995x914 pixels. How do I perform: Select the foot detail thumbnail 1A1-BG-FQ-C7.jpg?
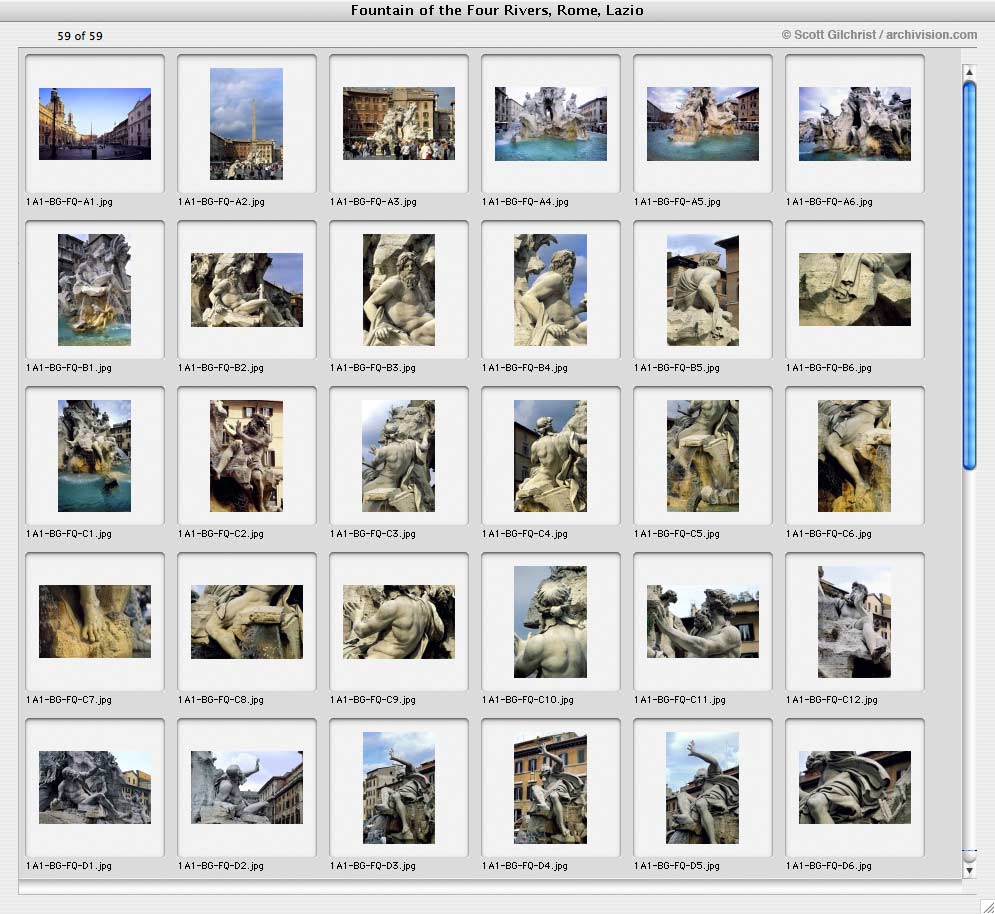pyautogui.click(x=95, y=621)
